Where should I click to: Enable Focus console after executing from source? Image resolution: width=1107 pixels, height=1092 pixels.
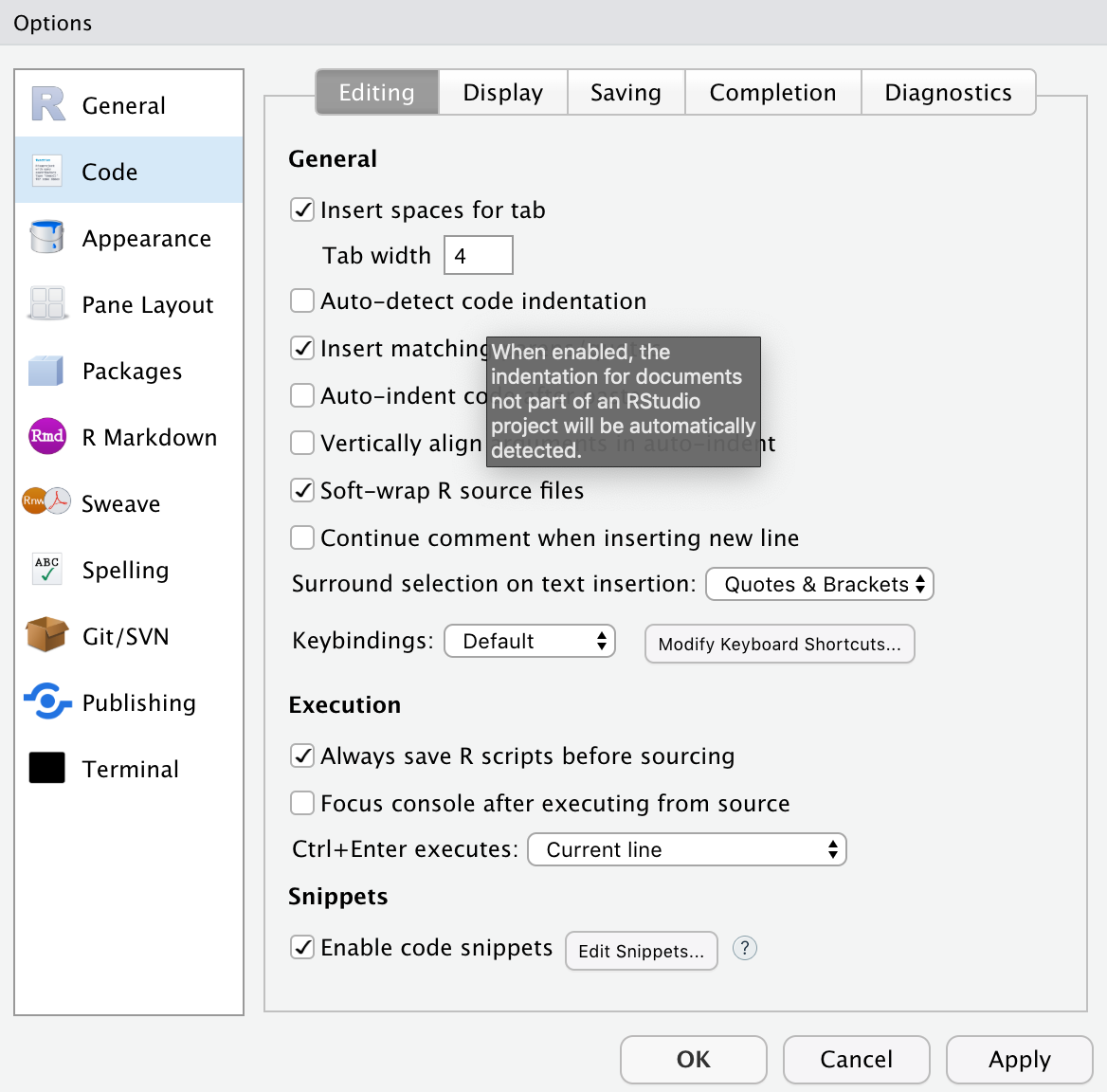pos(301,803)
